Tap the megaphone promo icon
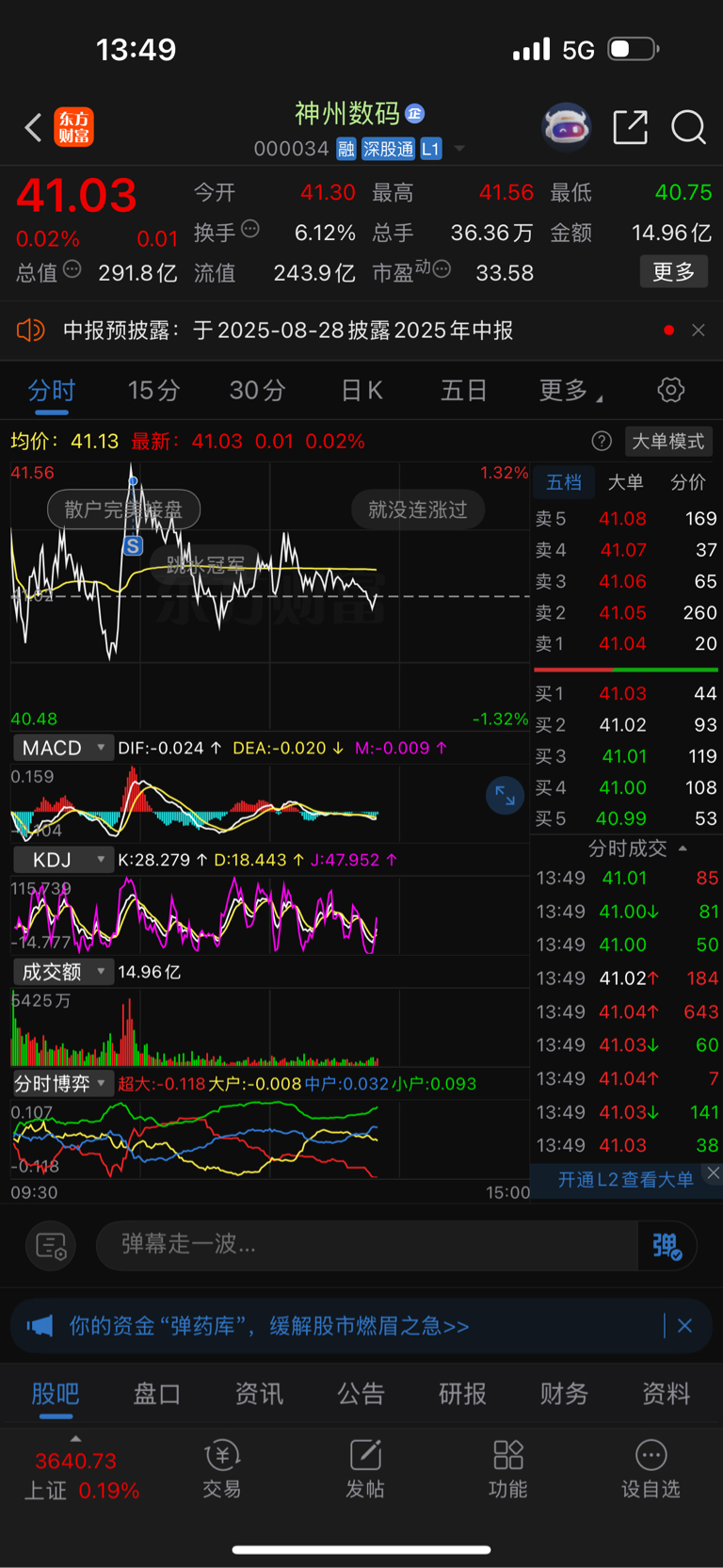This screenshot has height=1568, width=723. [x=40, y=1326]
